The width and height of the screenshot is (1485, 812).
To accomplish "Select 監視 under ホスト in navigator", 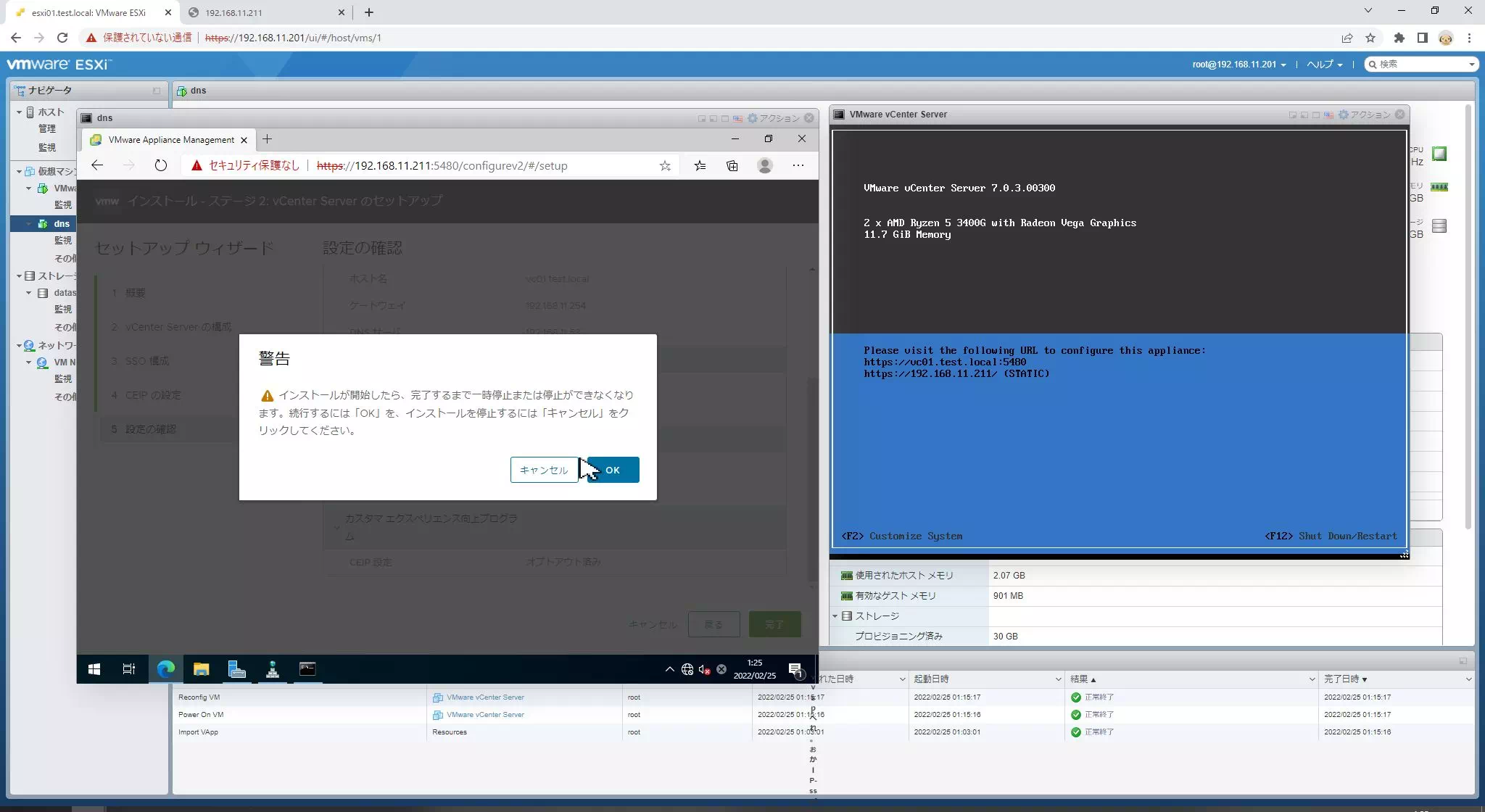I will point(47,147).
